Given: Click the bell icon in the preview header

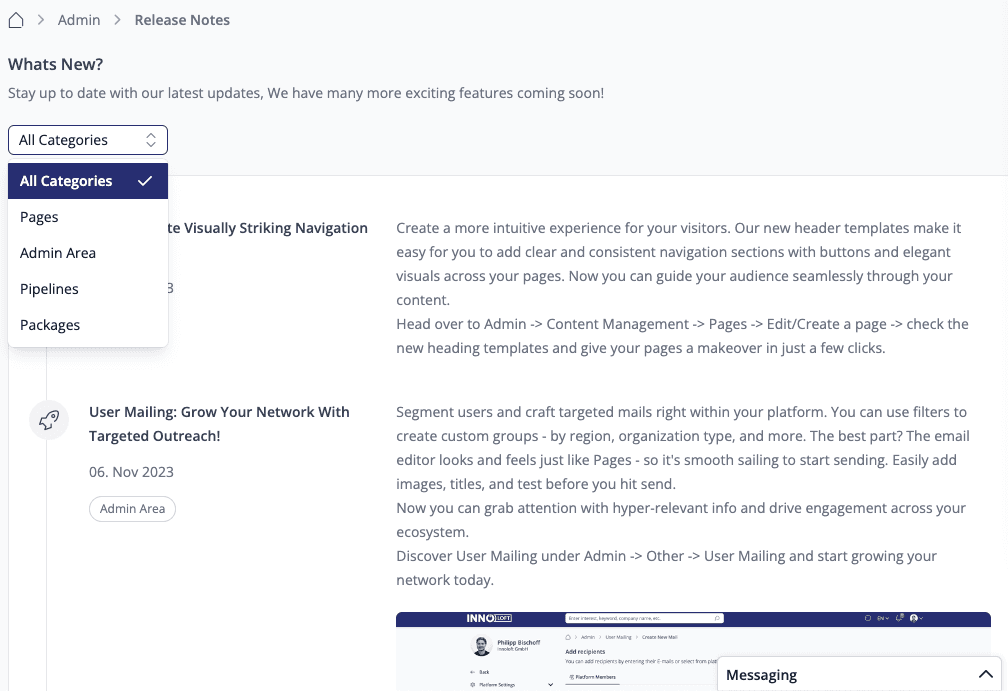Looking at the screenshot, I should pos(899,619).
